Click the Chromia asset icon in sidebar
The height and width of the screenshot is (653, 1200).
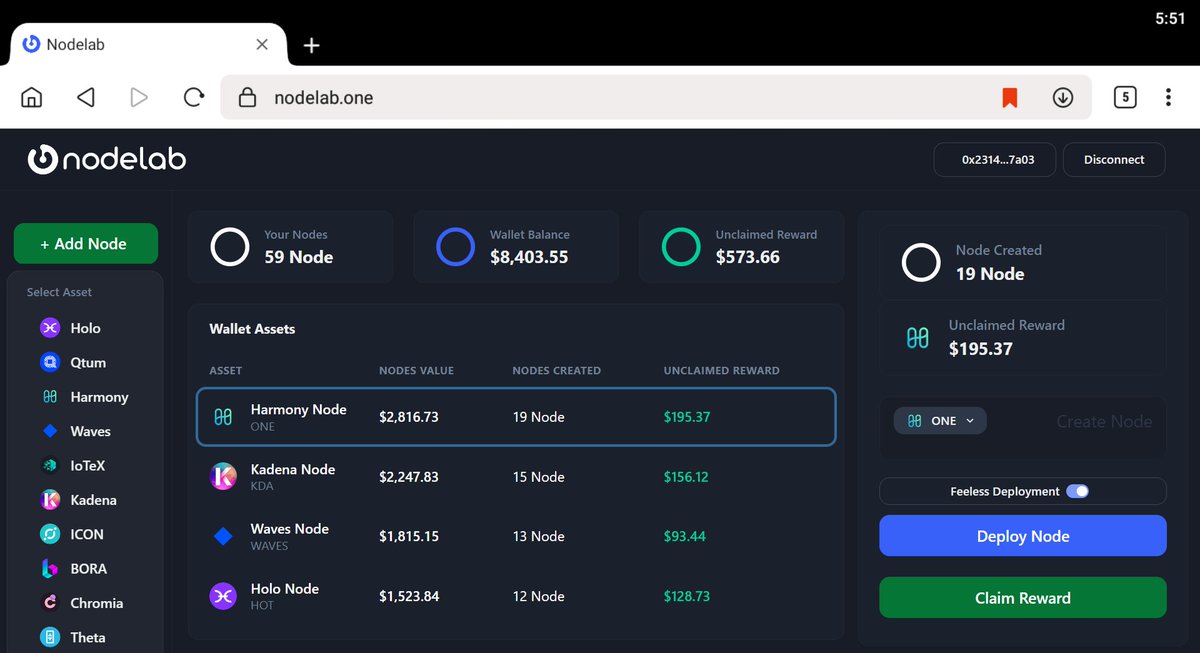[x=50, y=603]
